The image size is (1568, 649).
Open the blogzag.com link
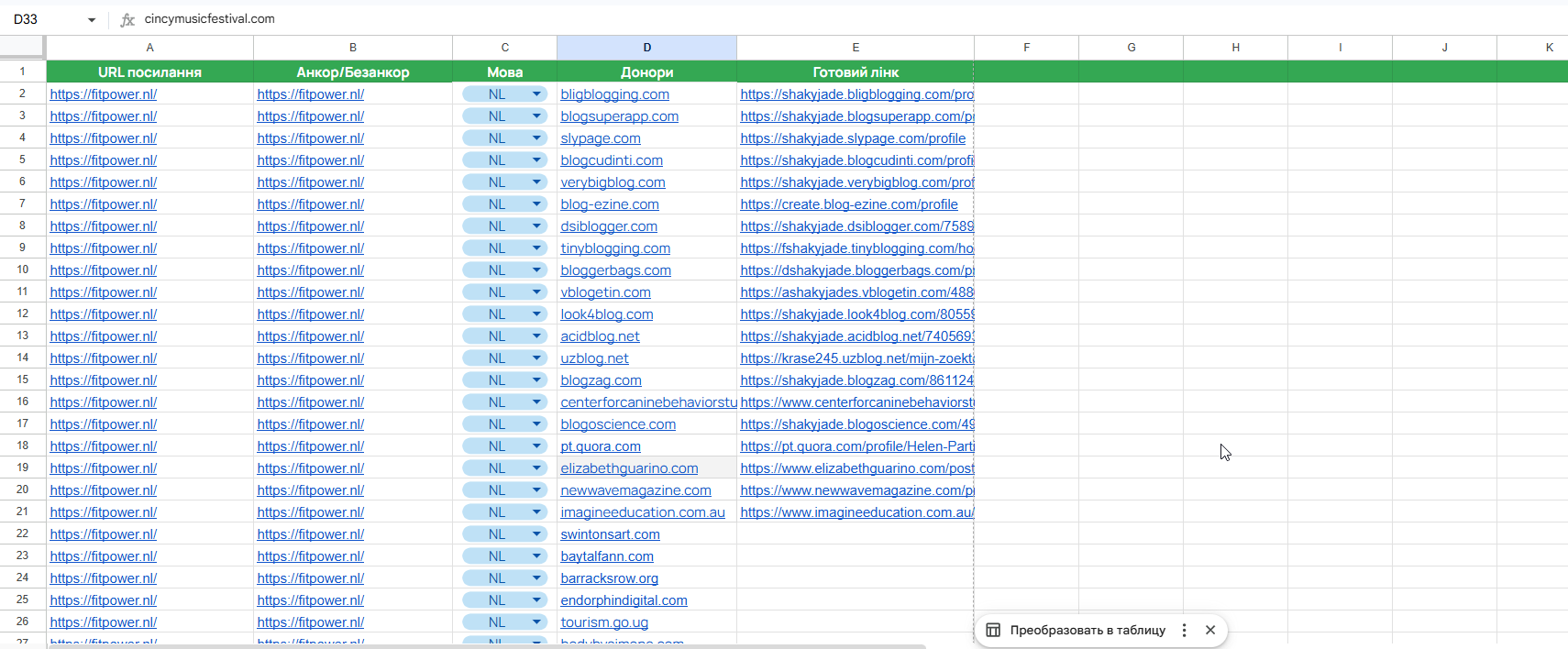pyautogui.click(x=601, y=380)
